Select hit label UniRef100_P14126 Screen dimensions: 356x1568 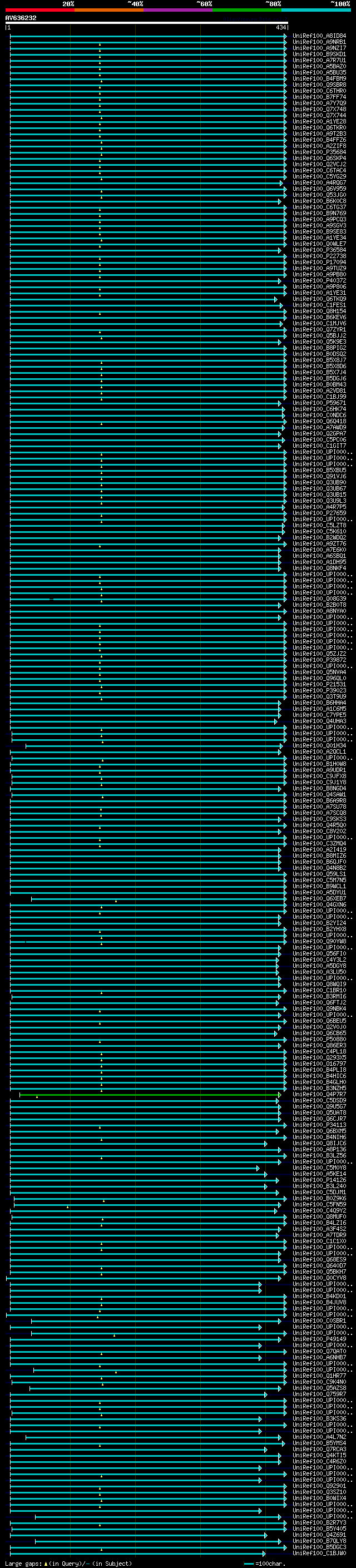(x=319, y=1180)
